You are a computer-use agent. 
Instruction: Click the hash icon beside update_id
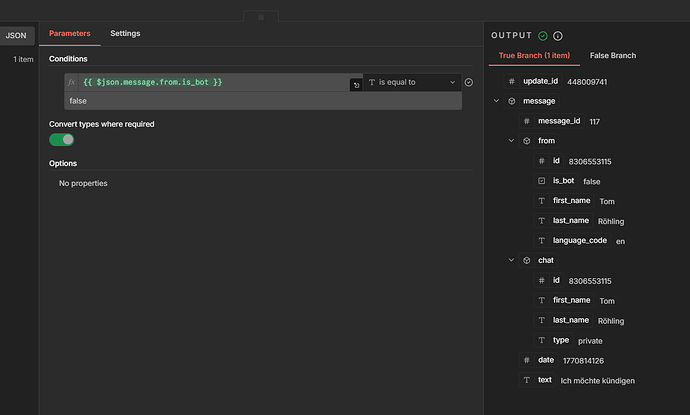[x=512, y=81]
